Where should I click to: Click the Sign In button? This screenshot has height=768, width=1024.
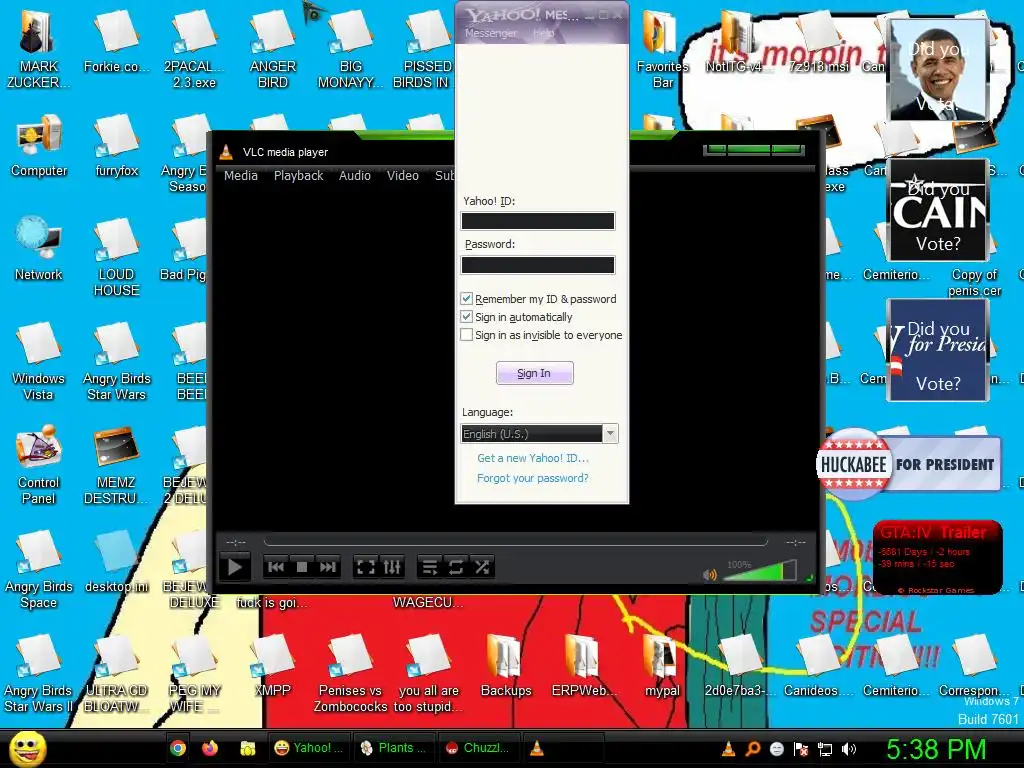click(x=534, y=373)
